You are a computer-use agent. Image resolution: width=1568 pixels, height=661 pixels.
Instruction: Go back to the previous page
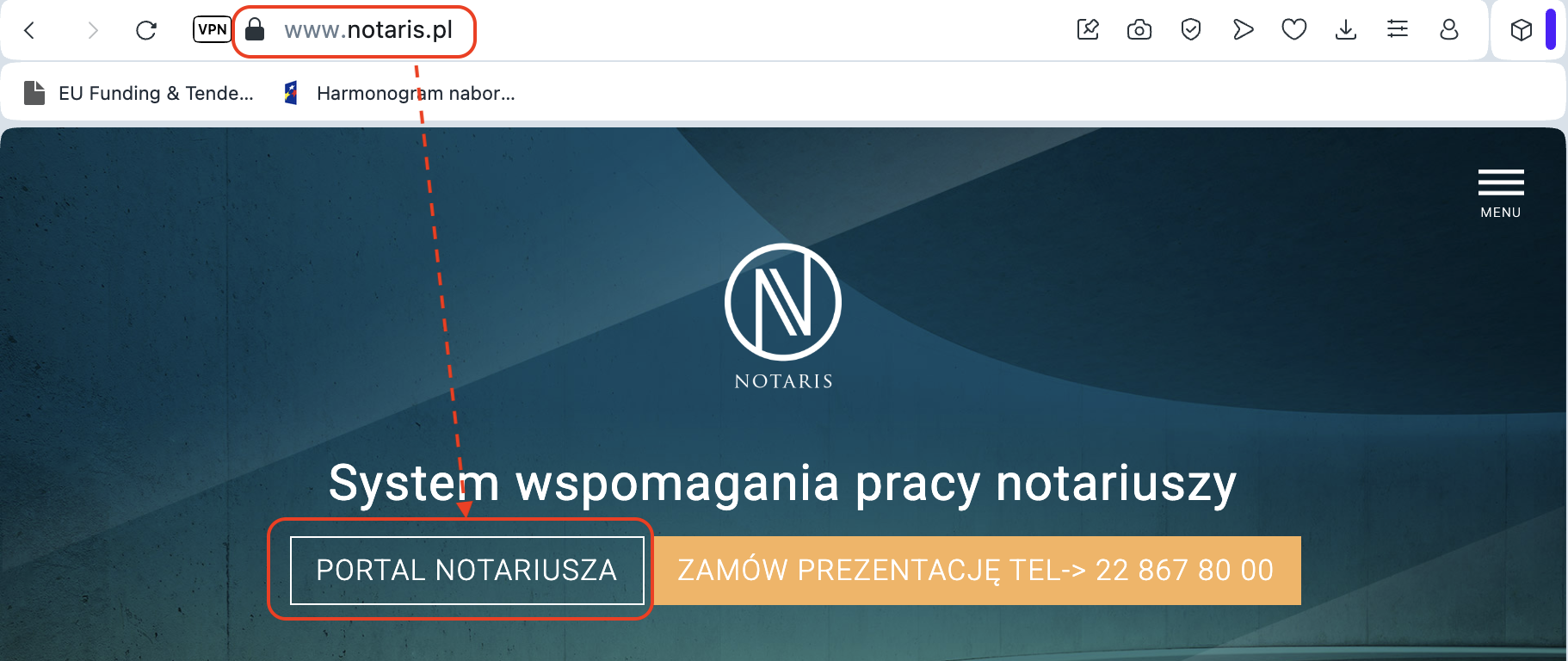click(29, 30)
